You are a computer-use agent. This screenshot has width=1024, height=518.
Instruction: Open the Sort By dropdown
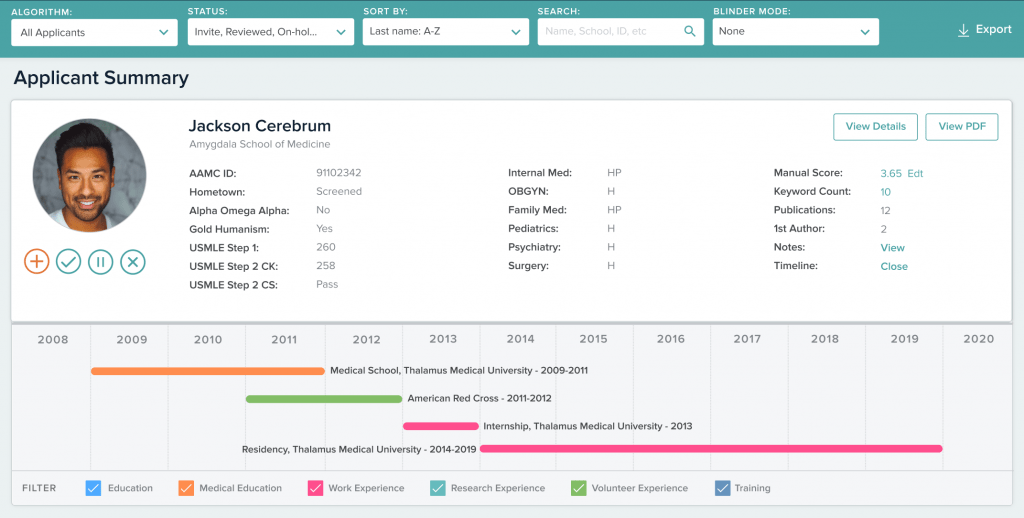pyautogui.click(x=445, y=32)
